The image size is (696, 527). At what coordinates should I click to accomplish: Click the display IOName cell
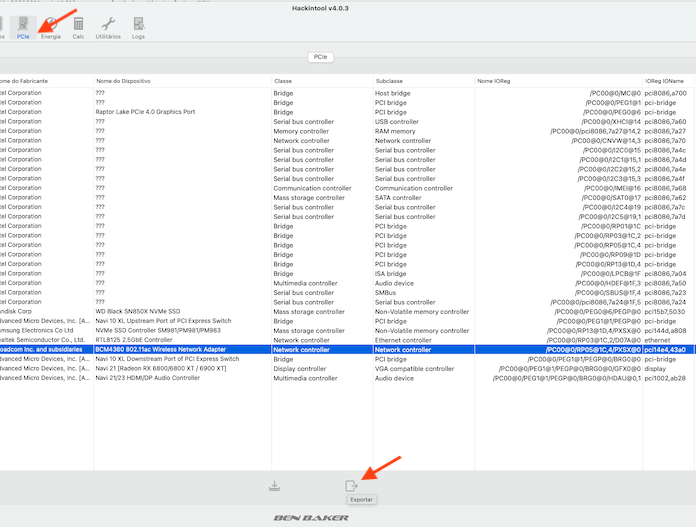(655, 369)
